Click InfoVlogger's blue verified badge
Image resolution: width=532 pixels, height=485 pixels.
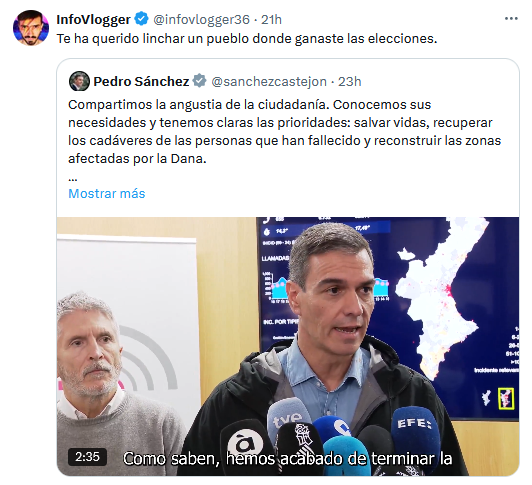point(141,19)
